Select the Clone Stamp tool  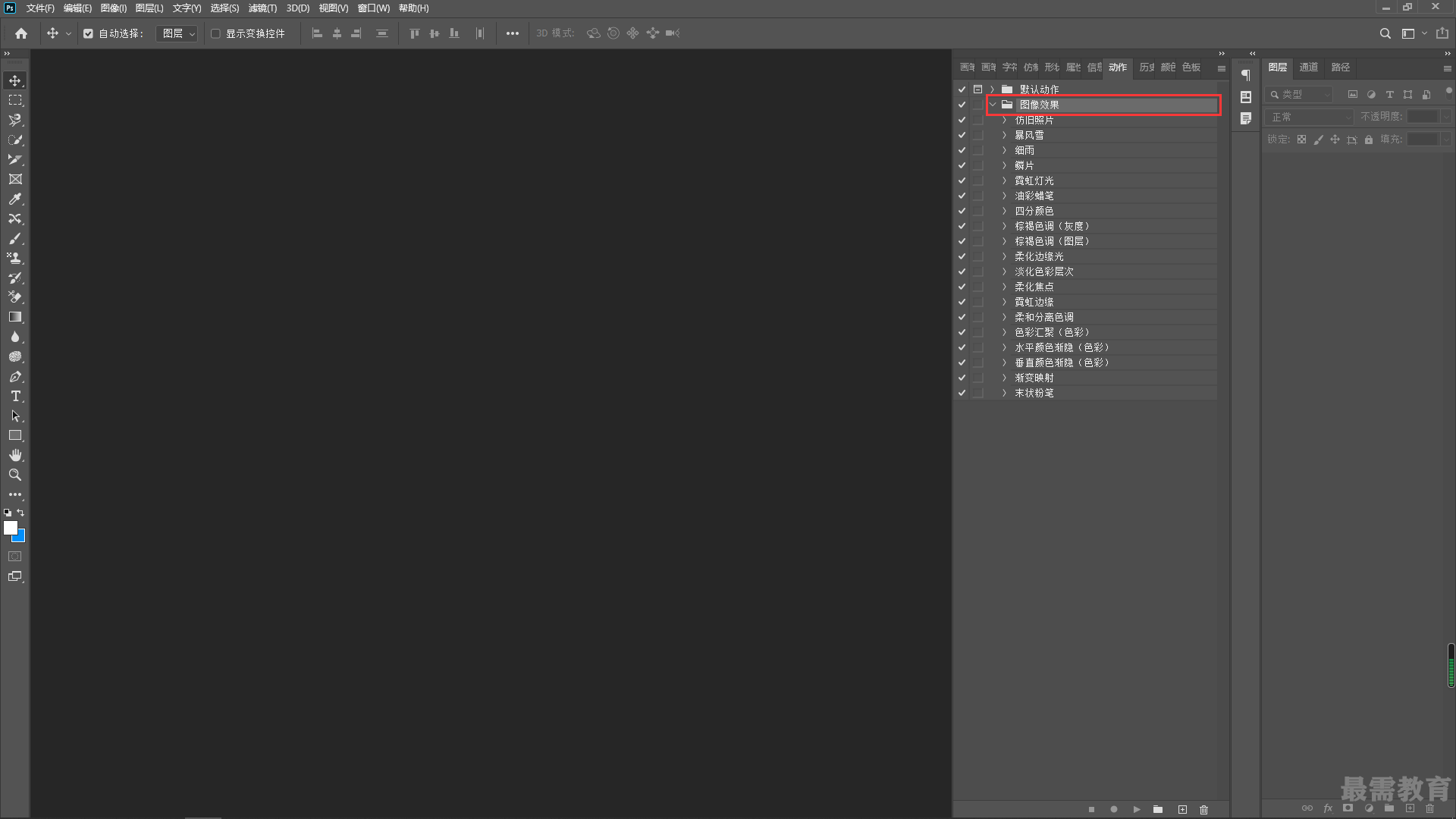[15, 258]
